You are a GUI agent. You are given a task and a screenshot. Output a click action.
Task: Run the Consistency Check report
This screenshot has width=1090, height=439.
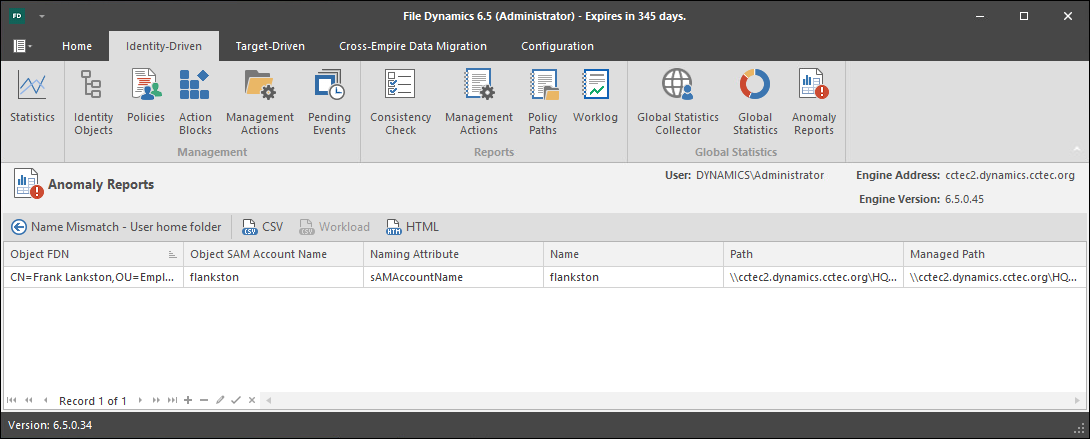[x=400, y=101]
